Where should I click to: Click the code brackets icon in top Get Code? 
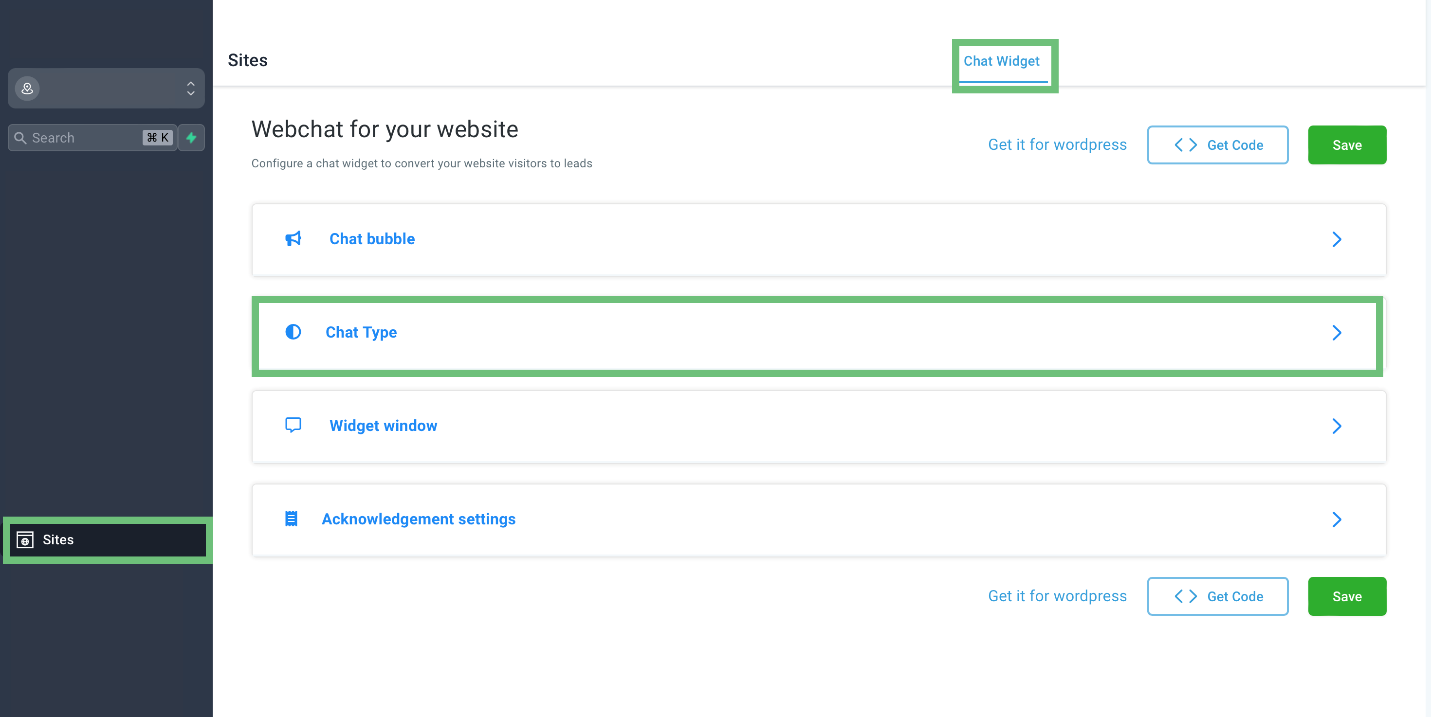click(1186, 145)
